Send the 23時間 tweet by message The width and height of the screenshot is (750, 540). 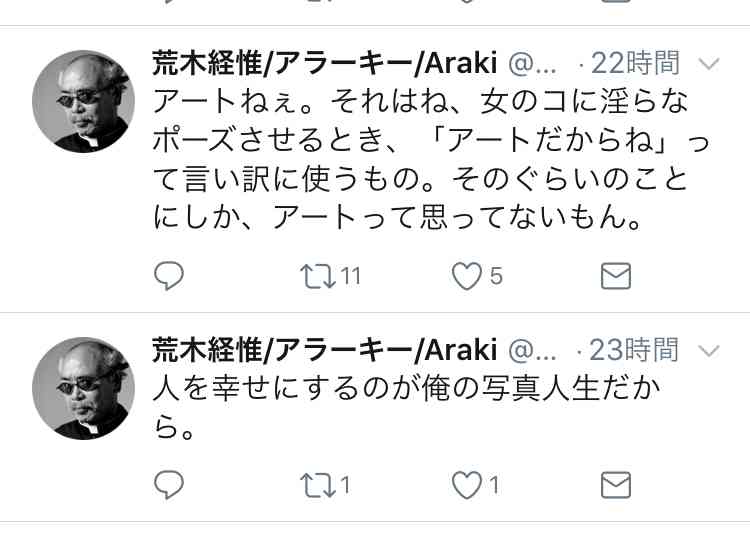pyautogui.click(x=616, y=485)
